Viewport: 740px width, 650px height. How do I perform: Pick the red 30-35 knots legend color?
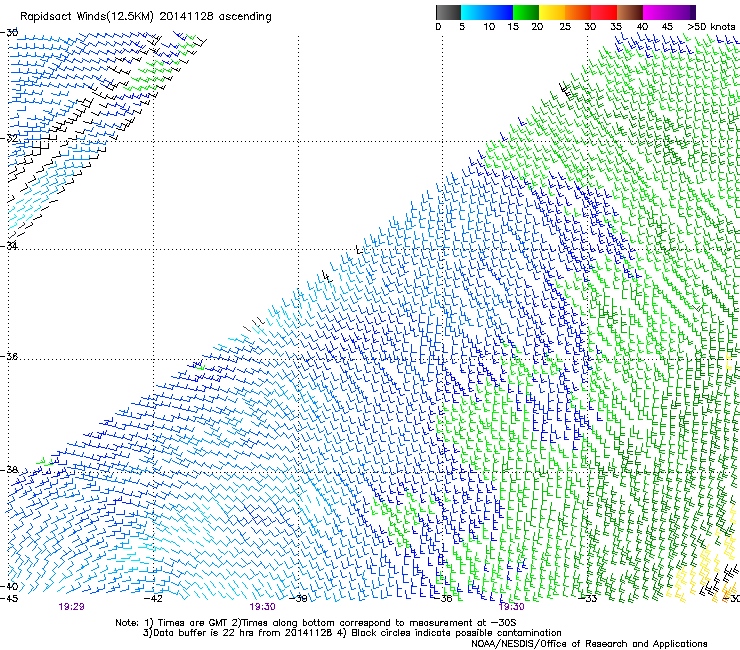click(604, 12)
